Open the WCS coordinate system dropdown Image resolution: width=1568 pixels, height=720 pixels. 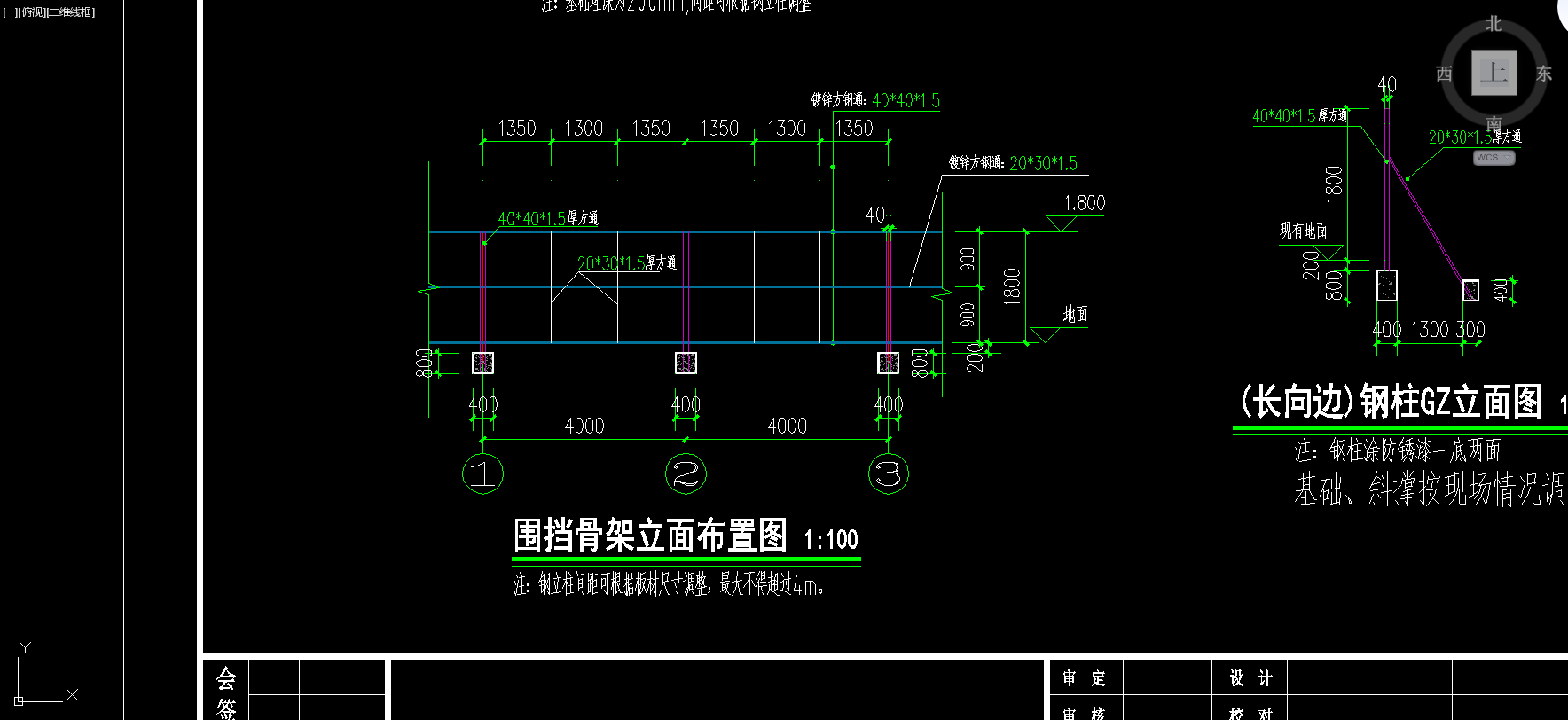pos(1494,158)
